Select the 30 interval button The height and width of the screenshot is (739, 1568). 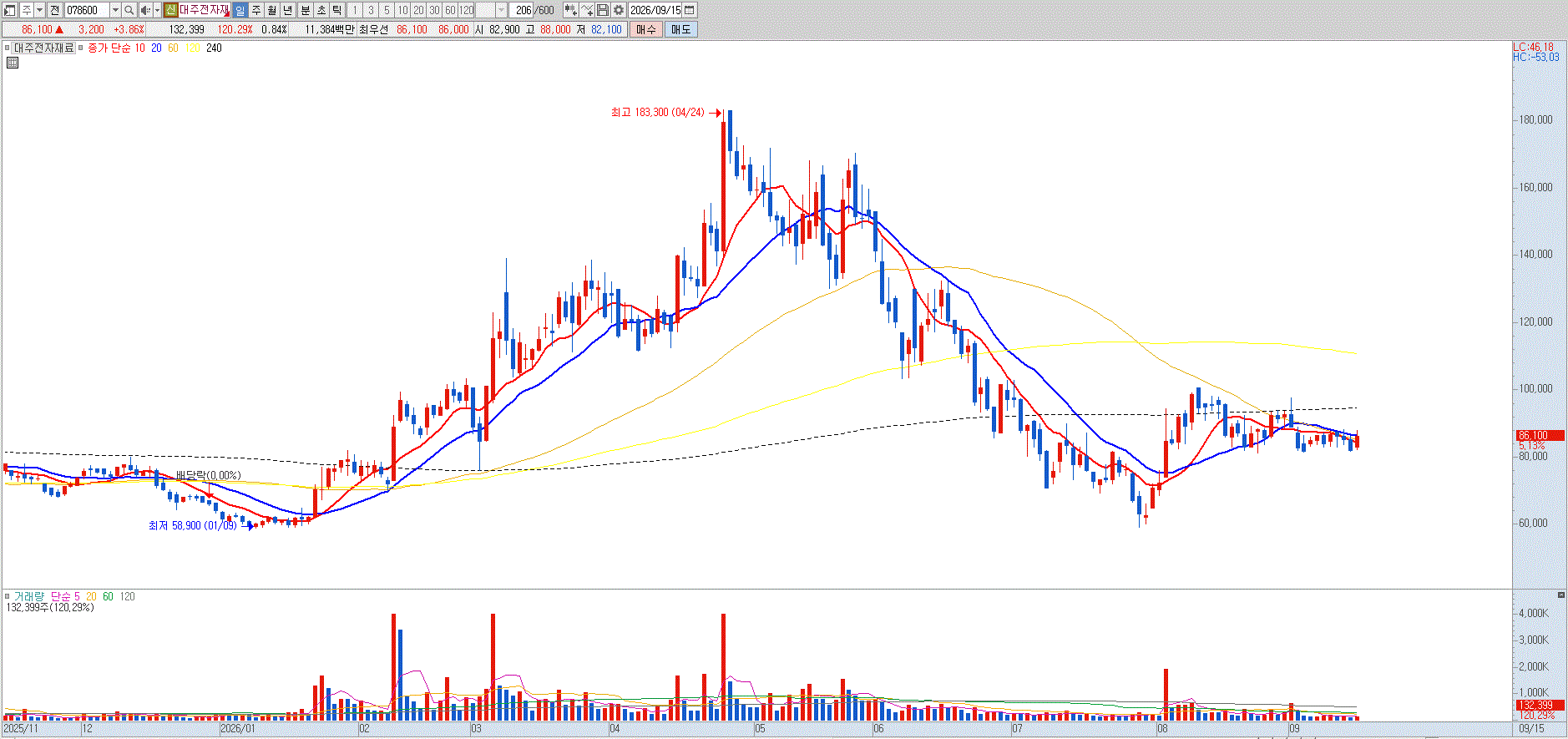click(434, 10)
